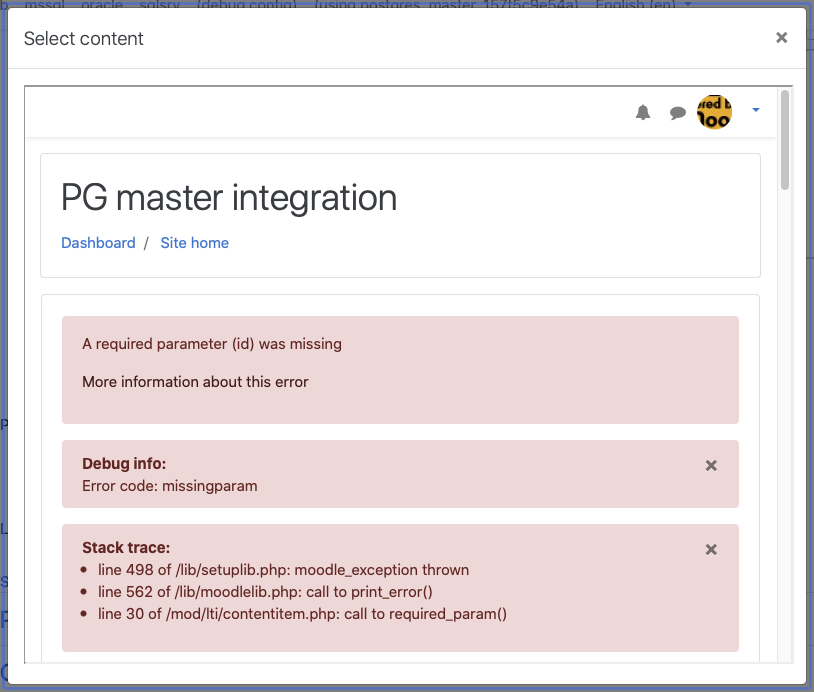Select the 'Error code: missingparam' text
Viewport: 814px width, 692px height.
click(170, 486)
